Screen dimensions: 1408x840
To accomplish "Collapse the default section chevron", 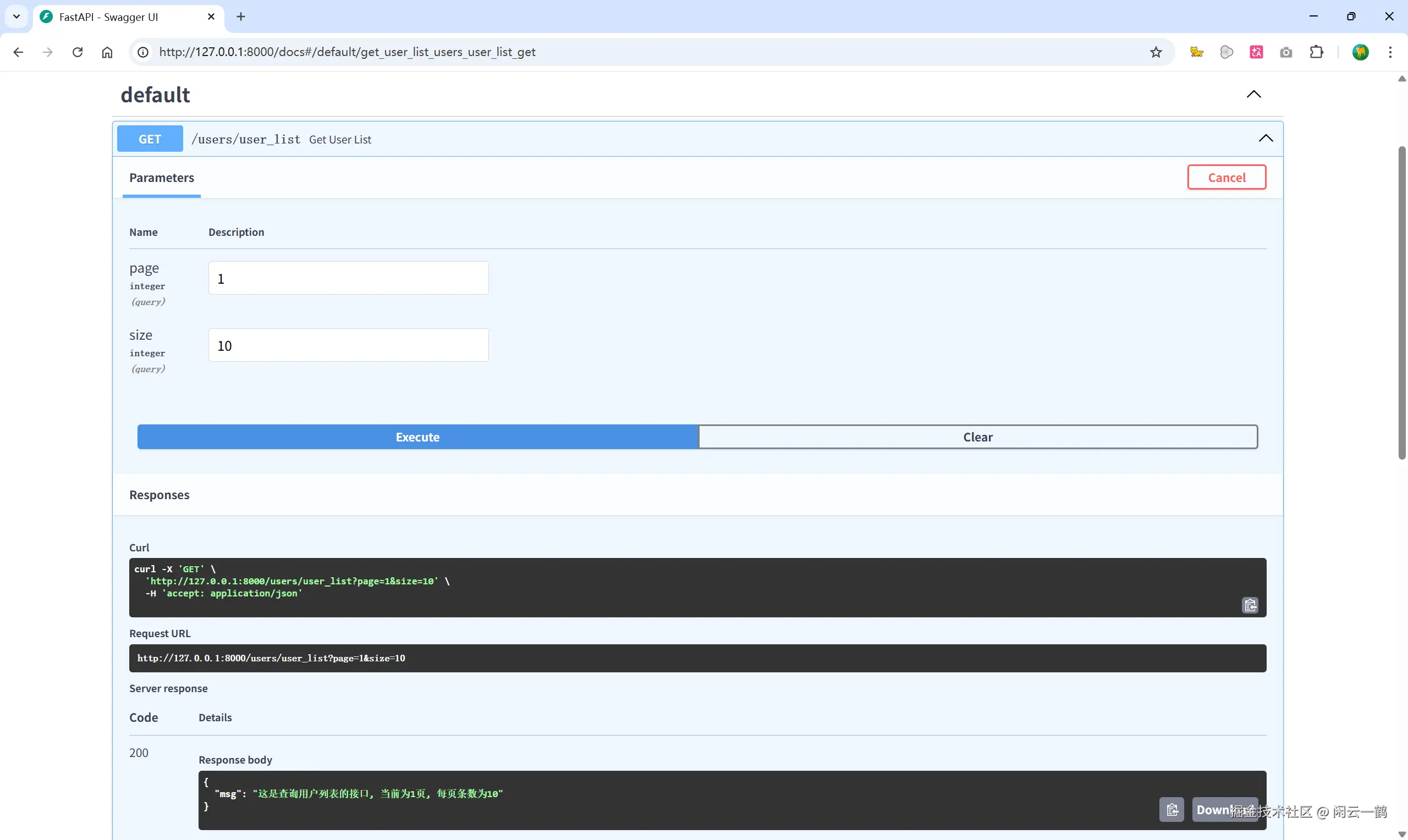I will pyautogui.click(x=1253, y=94).
